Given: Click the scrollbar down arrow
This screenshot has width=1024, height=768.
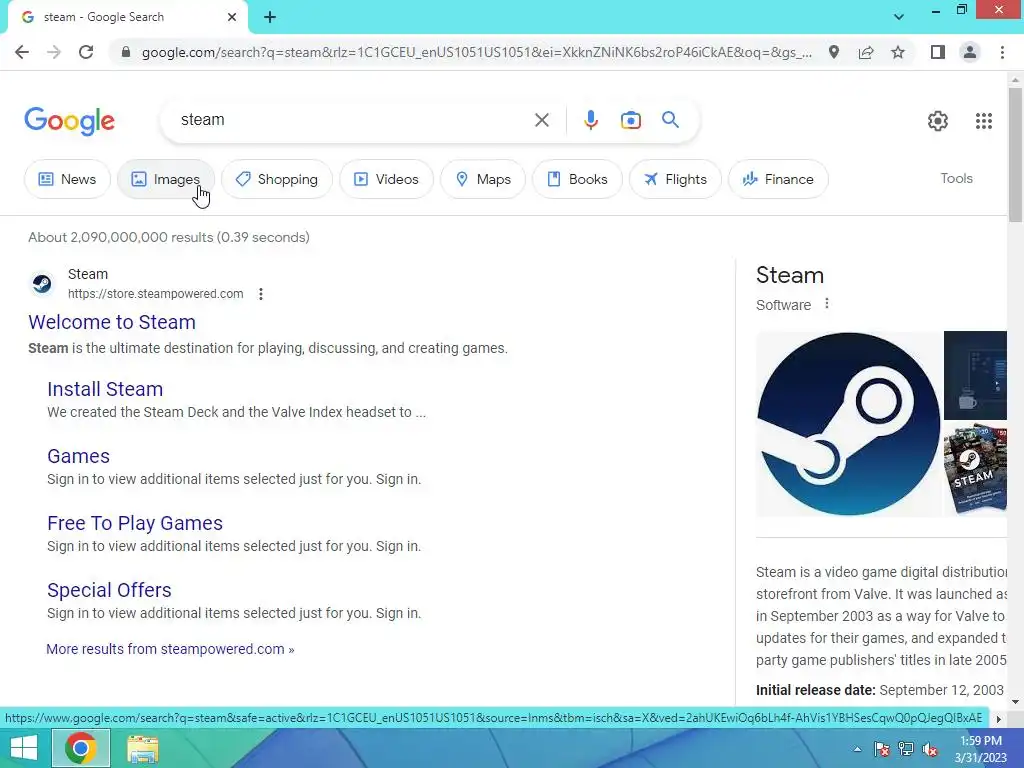Looking at the screenshot, I should pyautogui.click(x=1015, y=702).
